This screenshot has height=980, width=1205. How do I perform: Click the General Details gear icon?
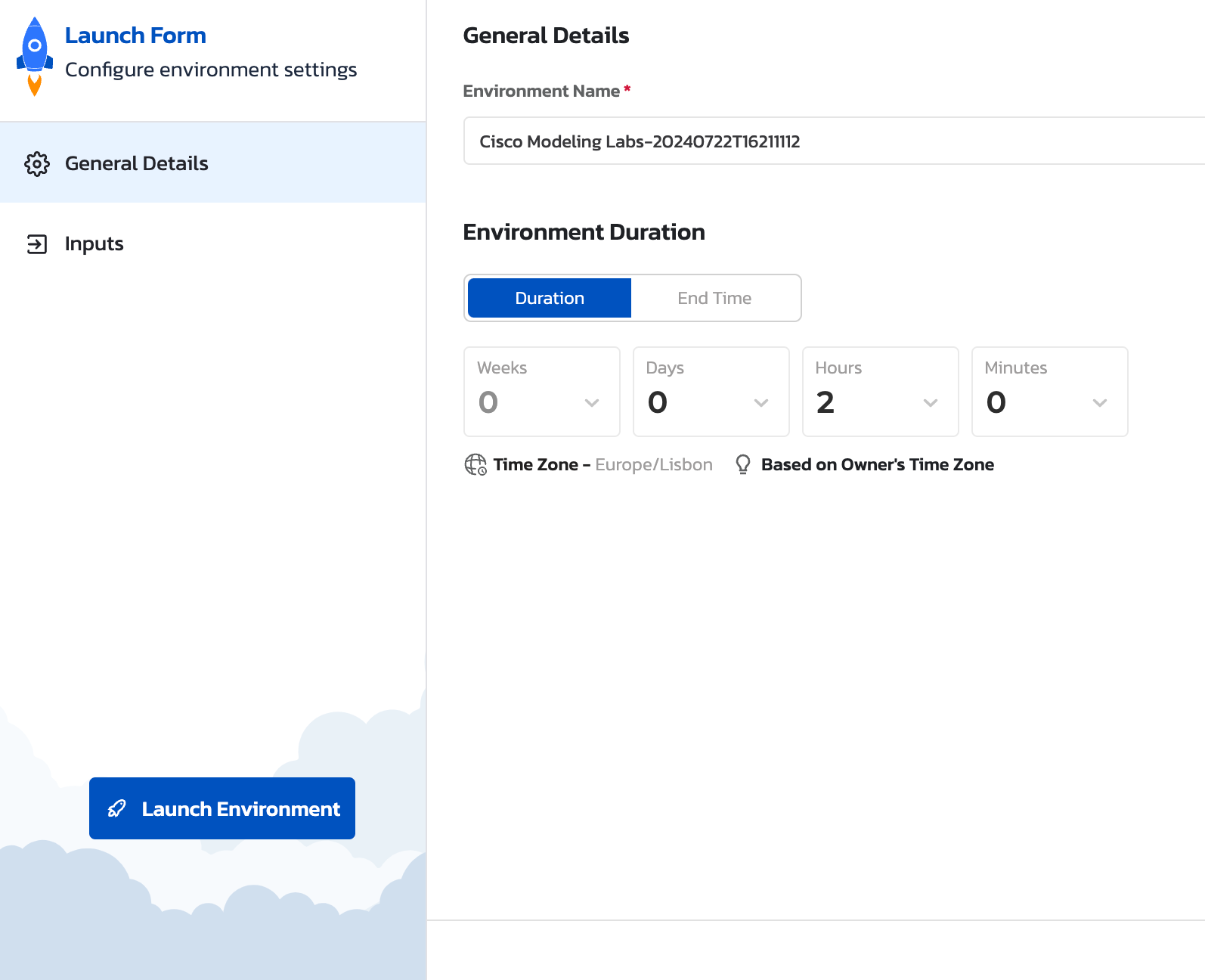pos(37,163)
